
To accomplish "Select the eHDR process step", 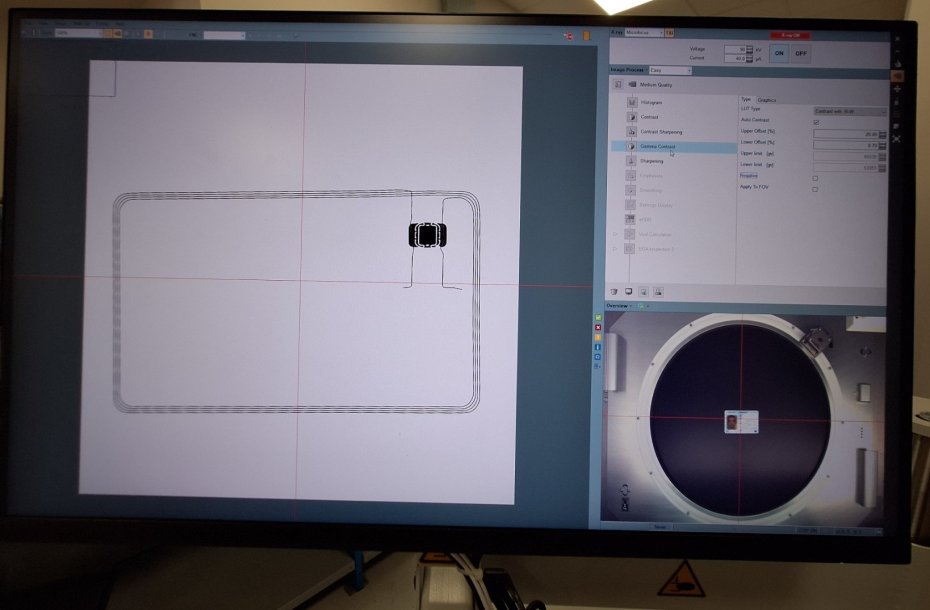I will tap(645, 220).
